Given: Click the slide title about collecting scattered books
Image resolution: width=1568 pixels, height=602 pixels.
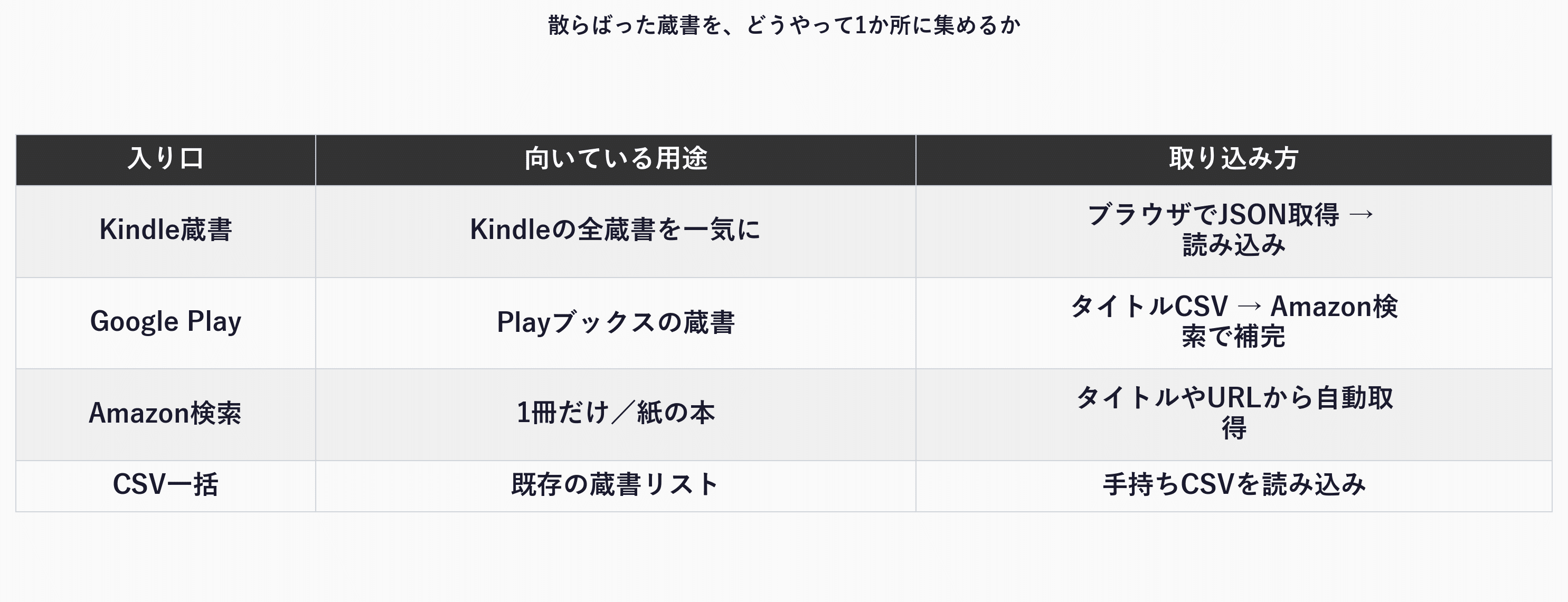Looking at the screenshot, I should 784,25.
